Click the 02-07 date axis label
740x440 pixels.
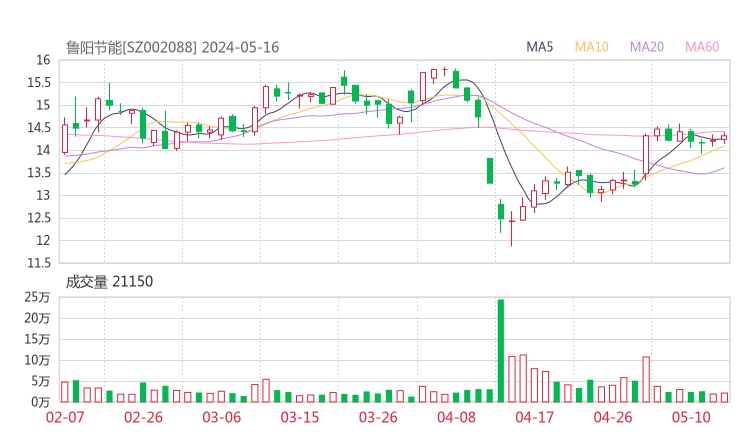65,417
